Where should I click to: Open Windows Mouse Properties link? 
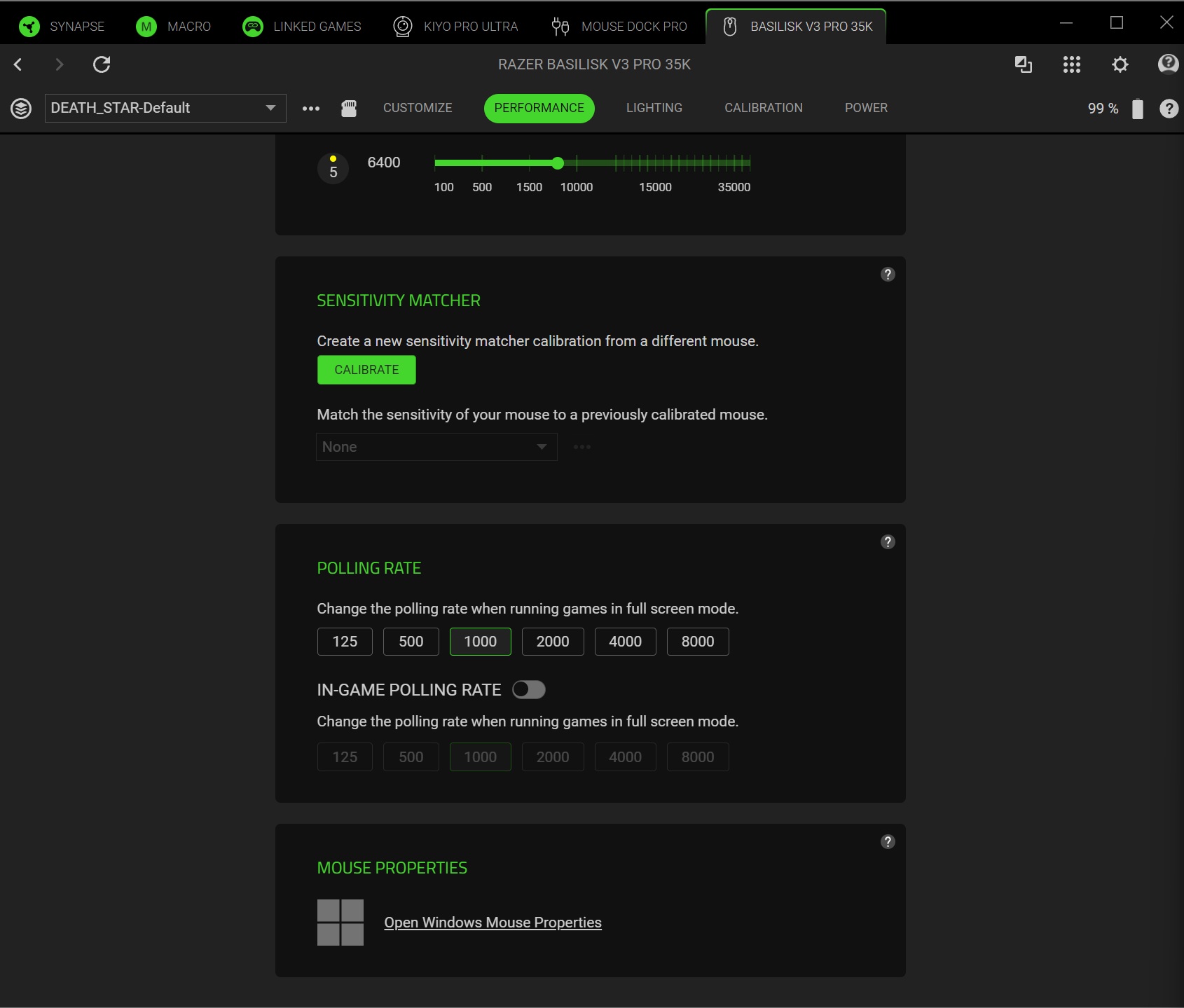click(493, 923)
